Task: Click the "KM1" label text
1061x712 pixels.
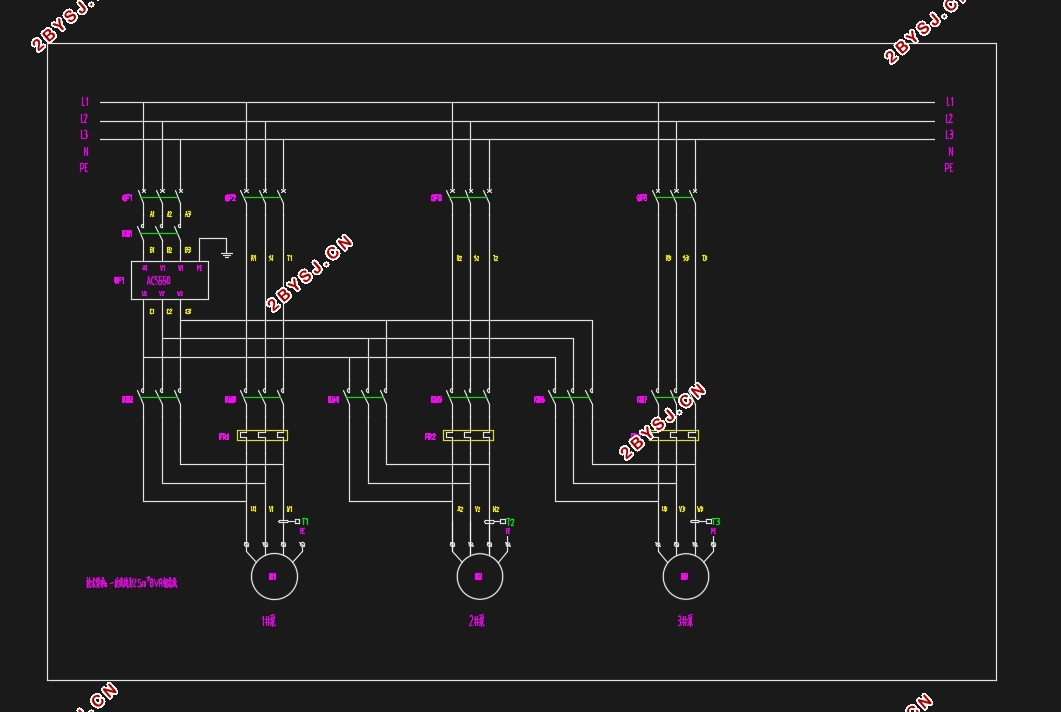Action: [127, 234]
